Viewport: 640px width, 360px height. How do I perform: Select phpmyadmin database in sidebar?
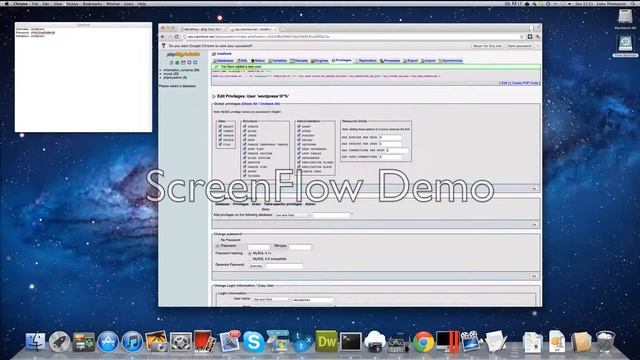pyautogui.click(x=175, y=78)
